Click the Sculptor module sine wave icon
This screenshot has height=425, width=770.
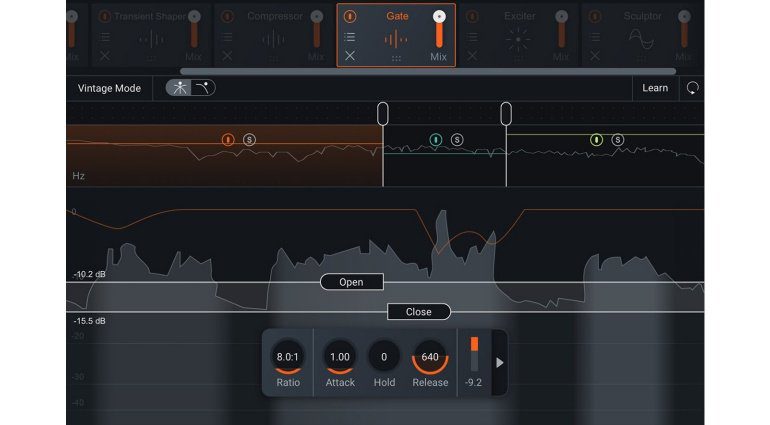pos(640,39)
